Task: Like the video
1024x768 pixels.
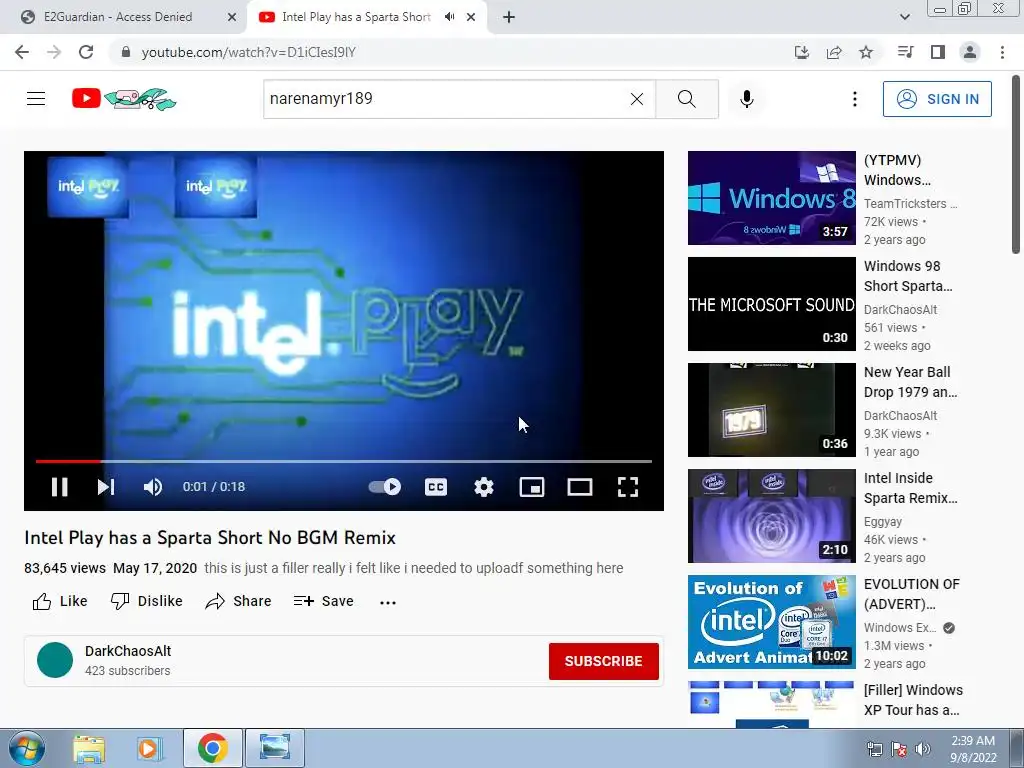Action: [x=60, y=601]
